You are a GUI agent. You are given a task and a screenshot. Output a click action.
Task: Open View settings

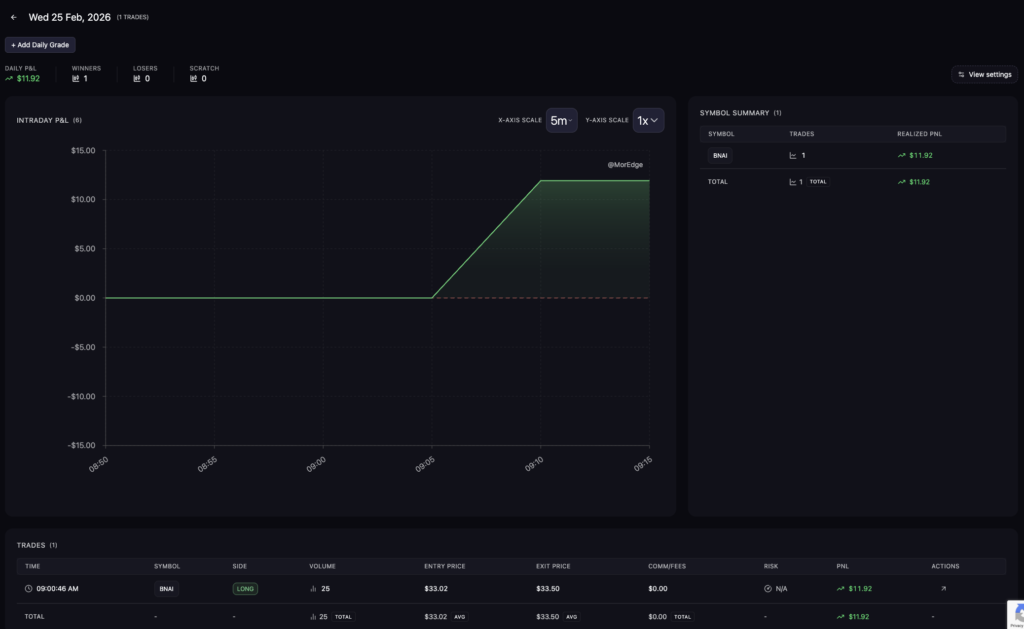(x=984, y=74)
